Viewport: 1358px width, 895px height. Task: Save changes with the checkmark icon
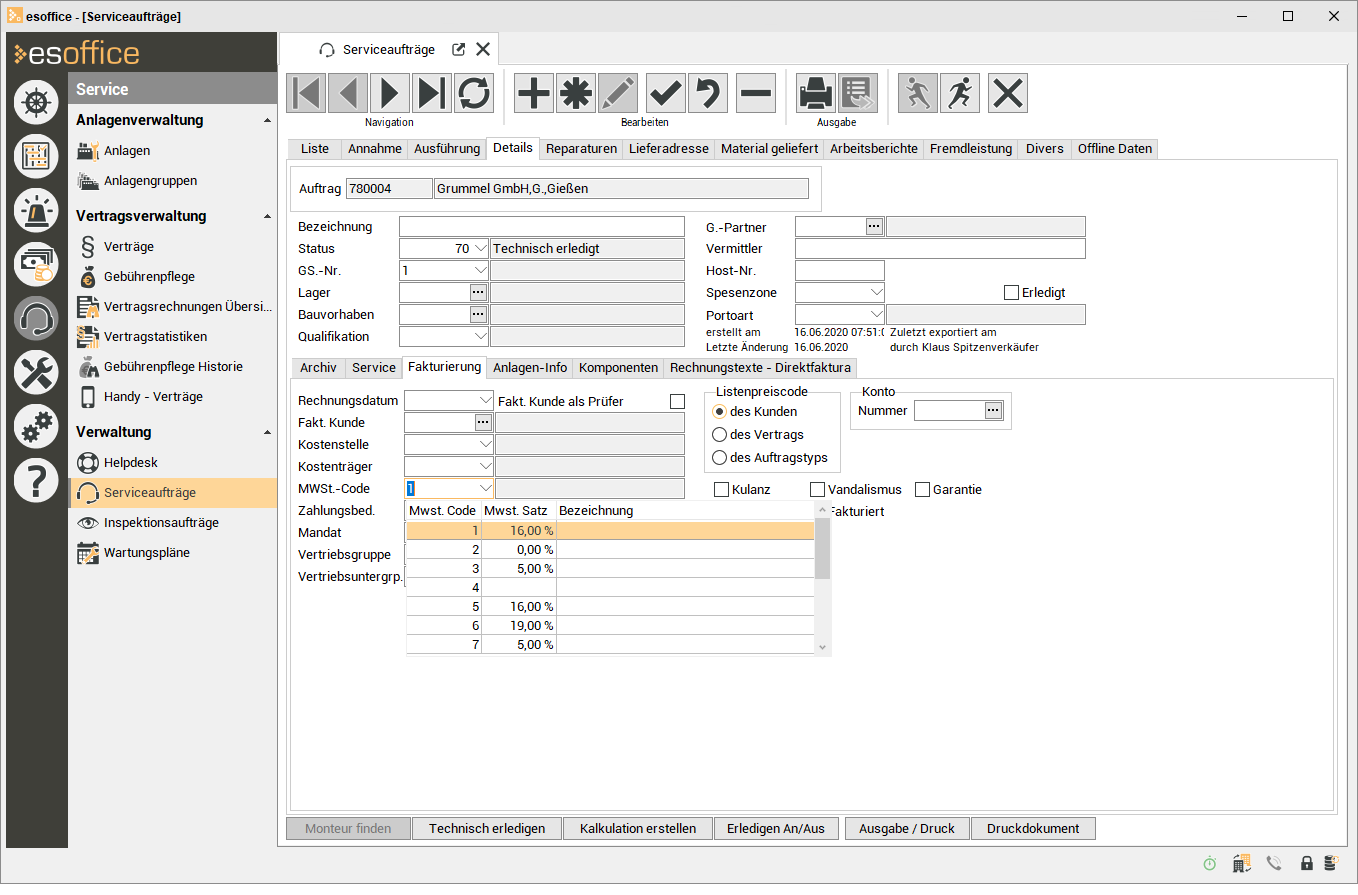point(666,93)
